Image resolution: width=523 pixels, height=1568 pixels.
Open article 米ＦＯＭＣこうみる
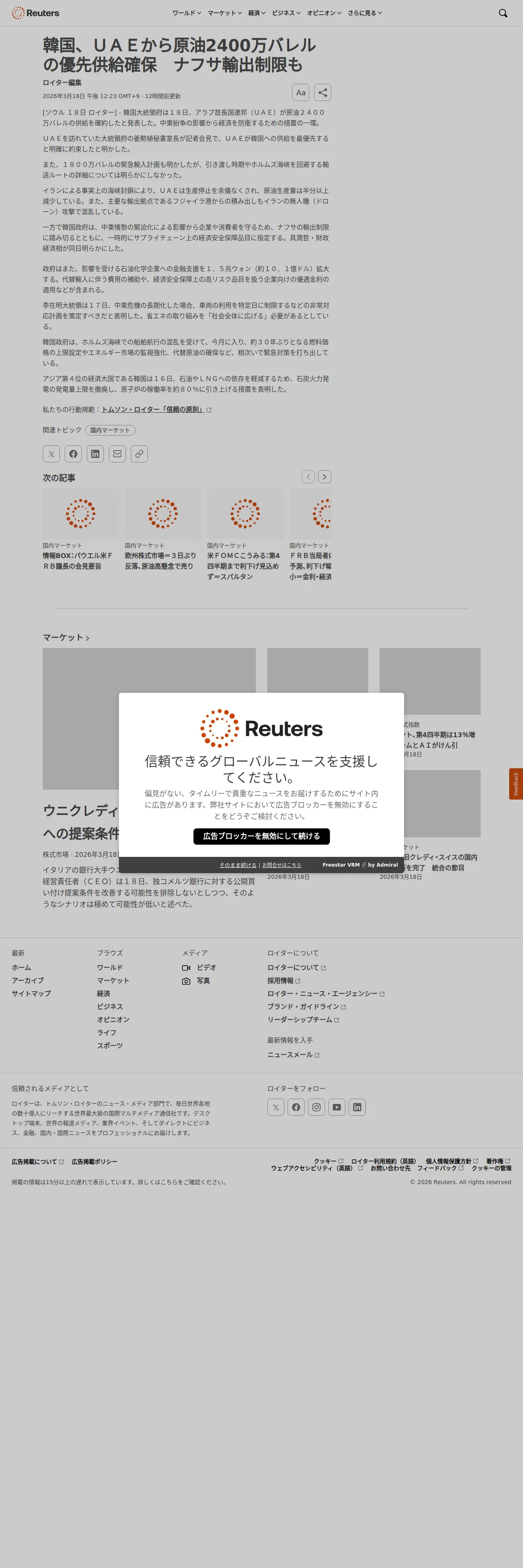[x=244, y=566]
